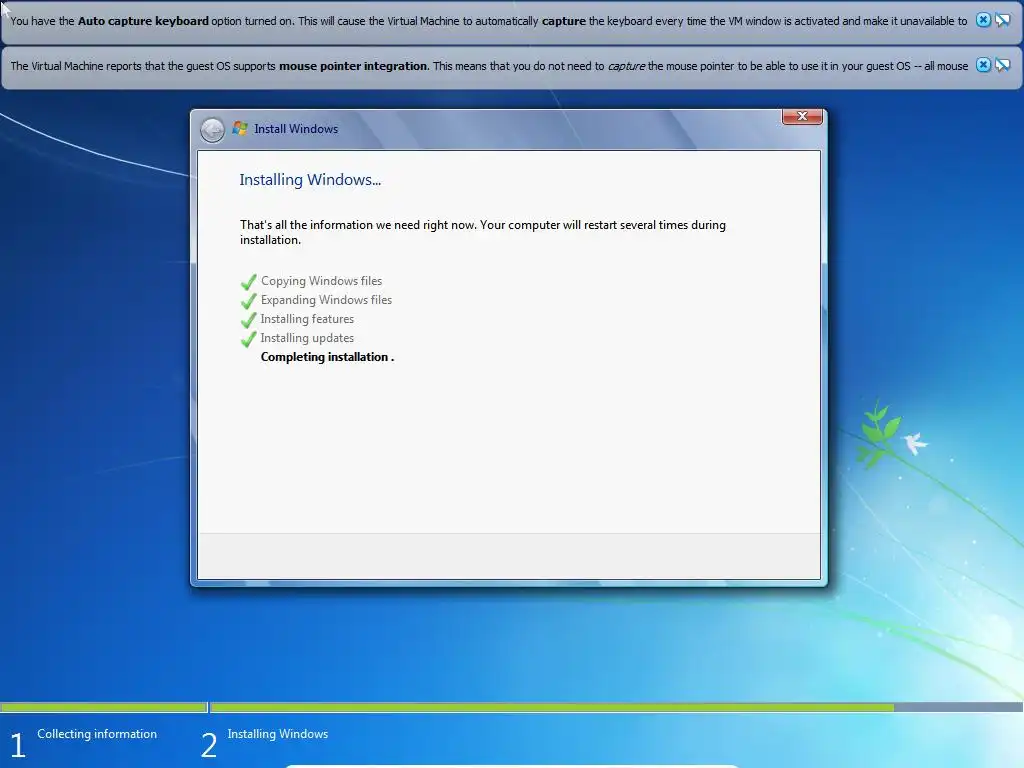The width and height of the screenshot is (1024, 768).
Task: Click the mouse pointer integration message text
Action: [x=489, y=66]
